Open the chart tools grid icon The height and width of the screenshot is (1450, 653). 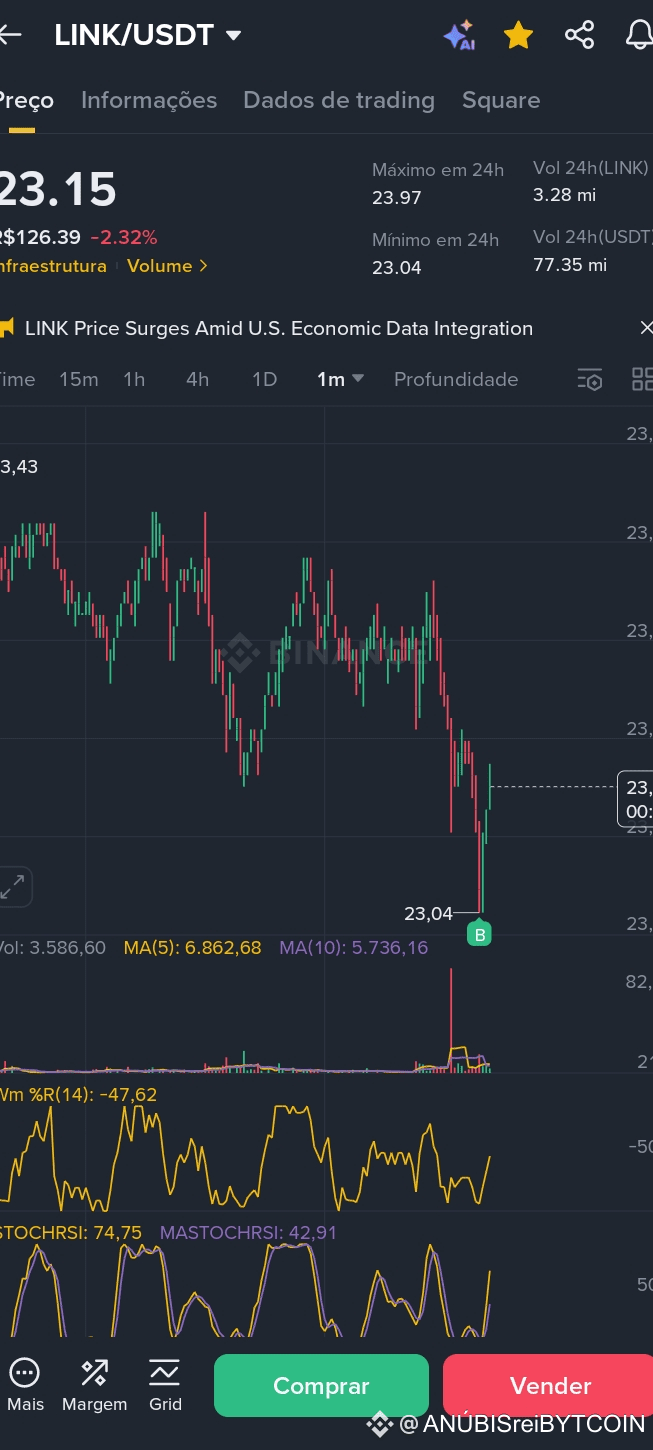642,379
